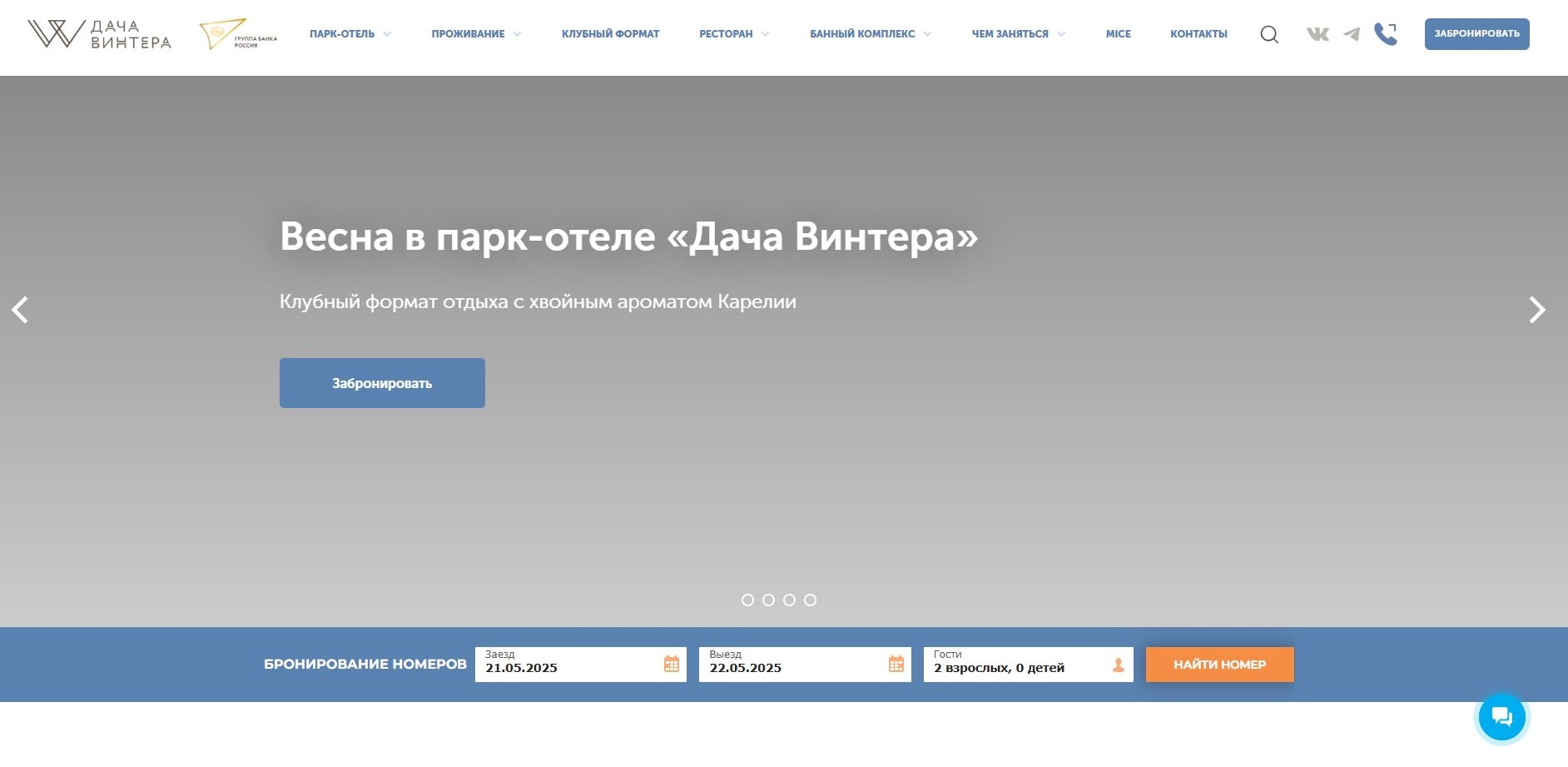Expand the Парк-отель dropdown menu

coord(350,34)
